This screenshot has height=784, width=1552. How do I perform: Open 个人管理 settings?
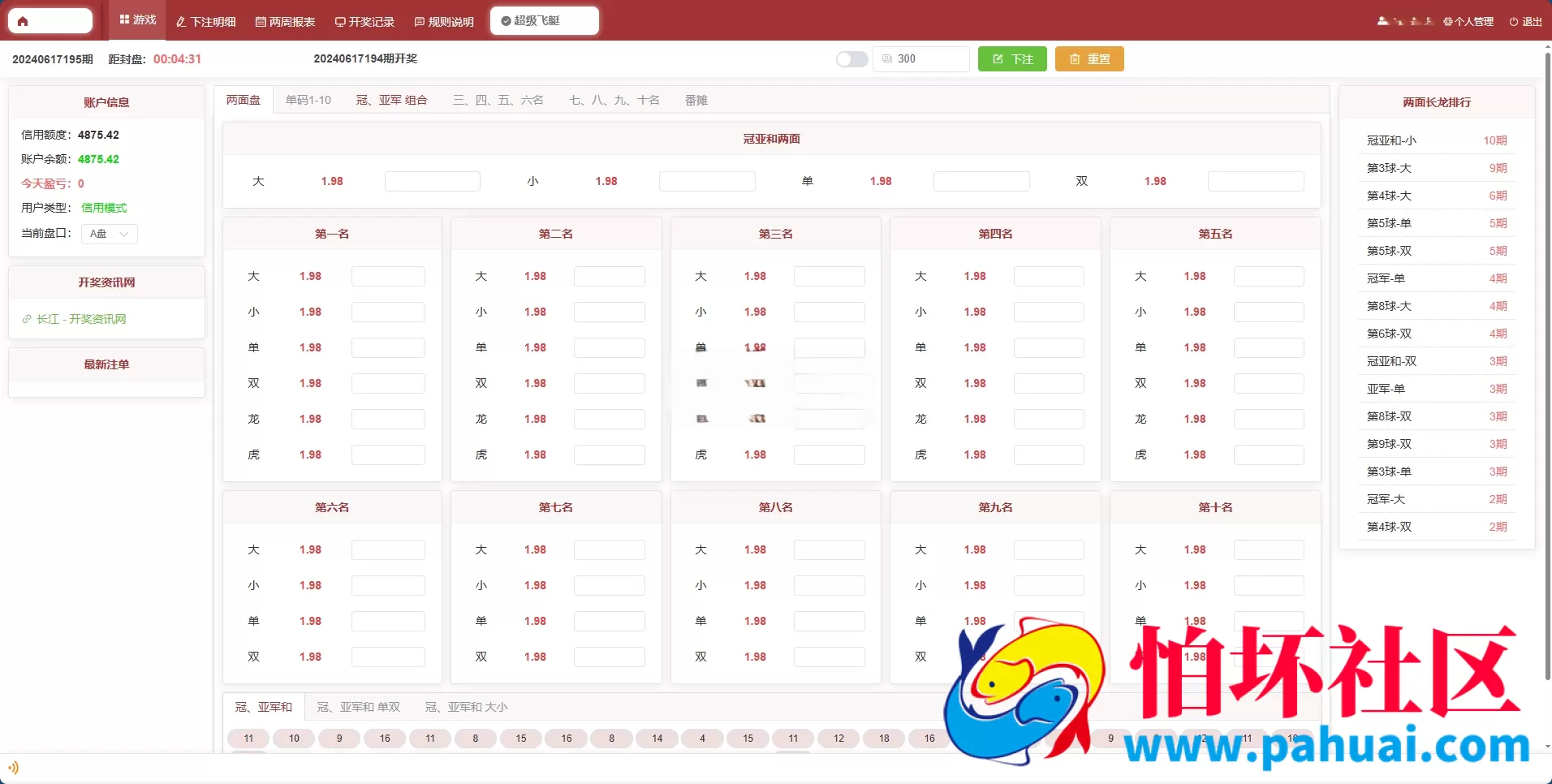click(x=1468, y=22)
